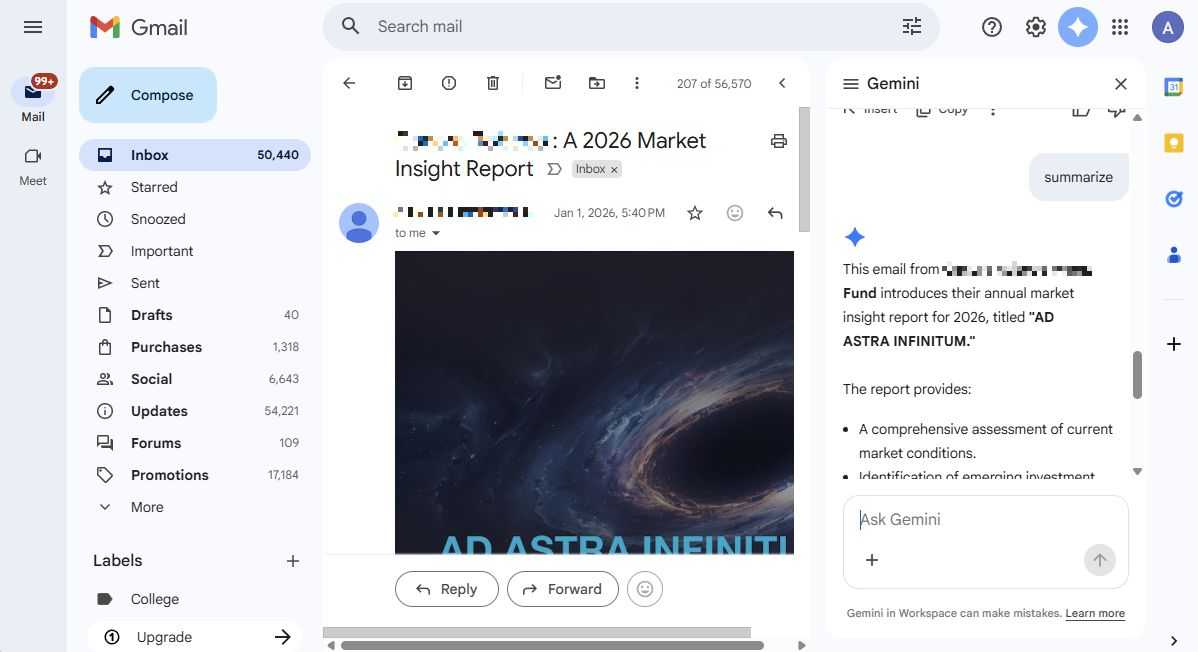Viewport: 1198px width, 652px height.
Task: Open the Gemini panel menu icon
Action: coord(850,83)
